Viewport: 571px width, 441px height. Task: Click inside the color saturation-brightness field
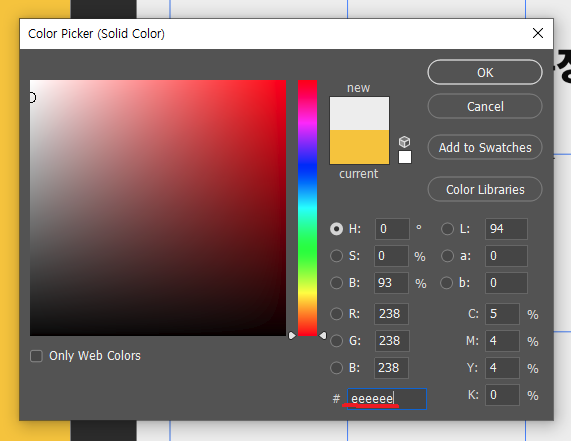point(158,208)
